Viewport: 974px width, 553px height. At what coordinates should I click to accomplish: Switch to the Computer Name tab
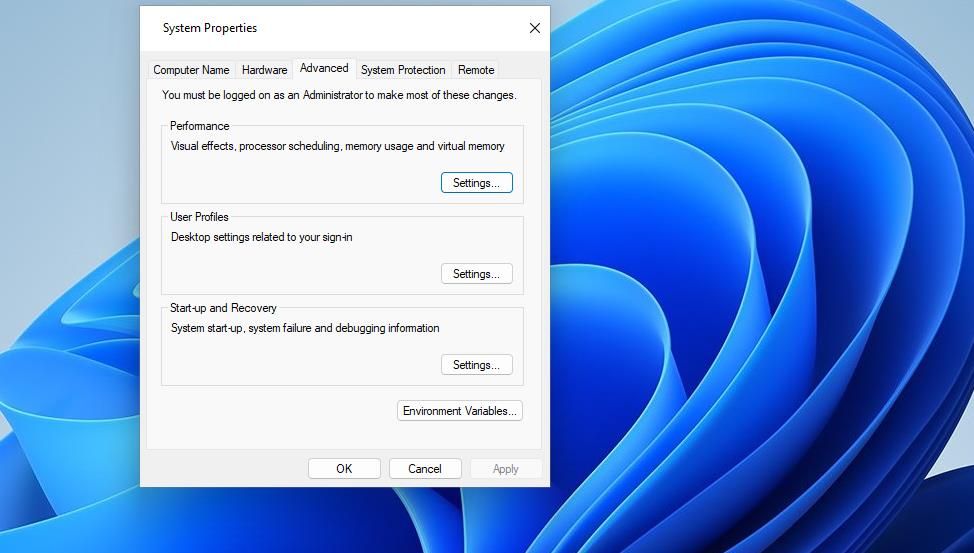click(x=191, y=70)
